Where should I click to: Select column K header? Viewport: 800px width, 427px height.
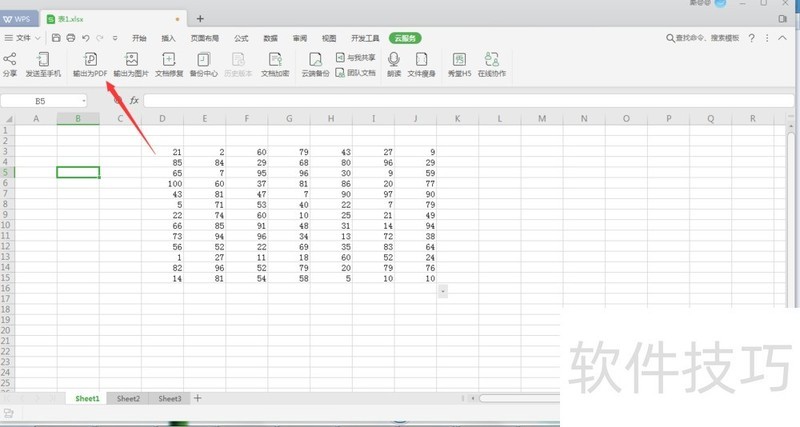458,119
